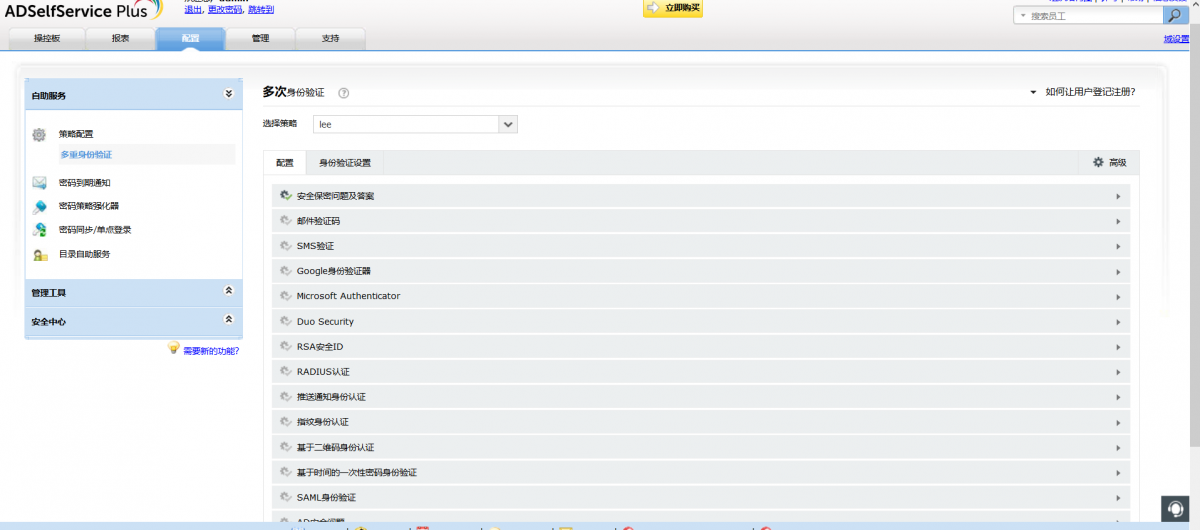The height and width of the screenshot is (530, 1200).
Task: Click the 更改密码 link
Action: click(x=225, y=9)
